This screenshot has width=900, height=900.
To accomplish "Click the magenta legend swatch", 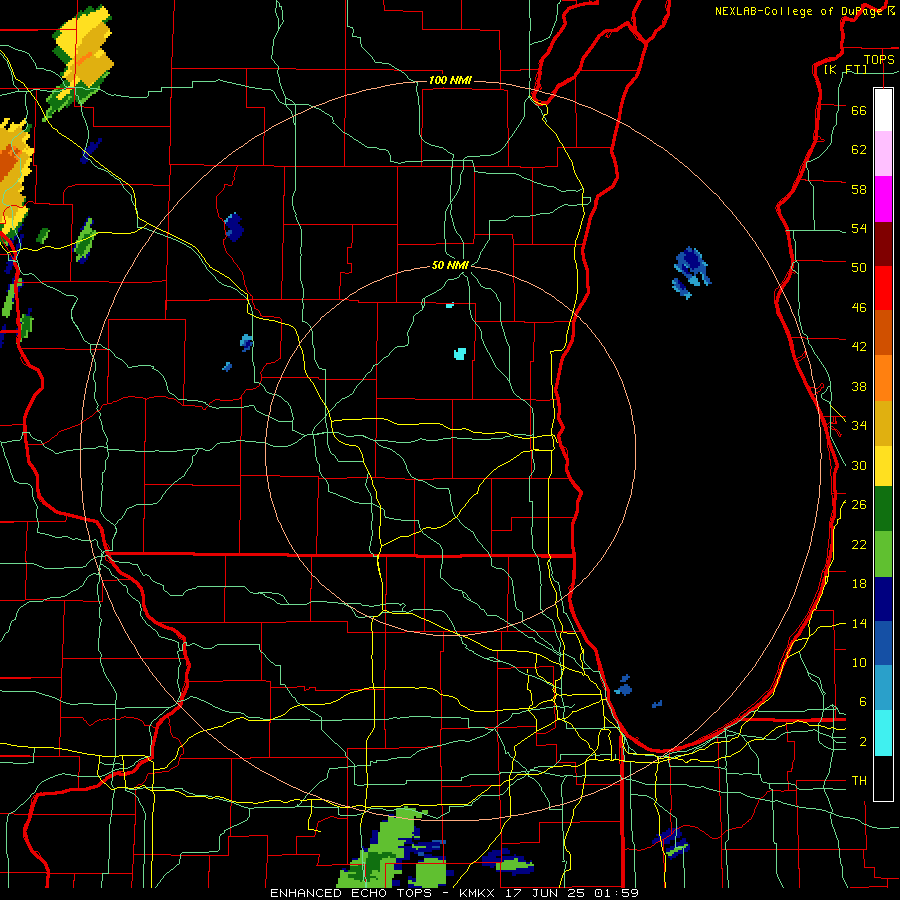I will click(883, 199).
